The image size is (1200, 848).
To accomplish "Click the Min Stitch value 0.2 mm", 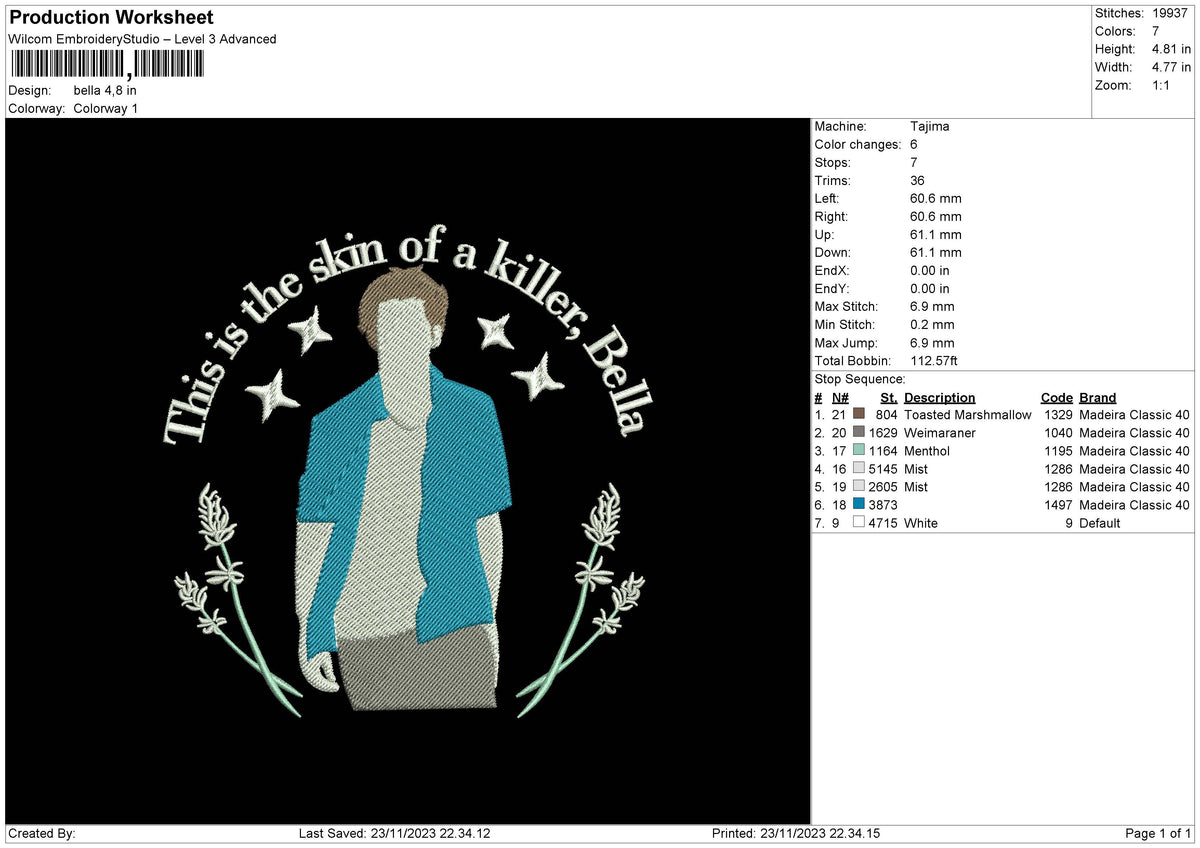I will 933,325.
